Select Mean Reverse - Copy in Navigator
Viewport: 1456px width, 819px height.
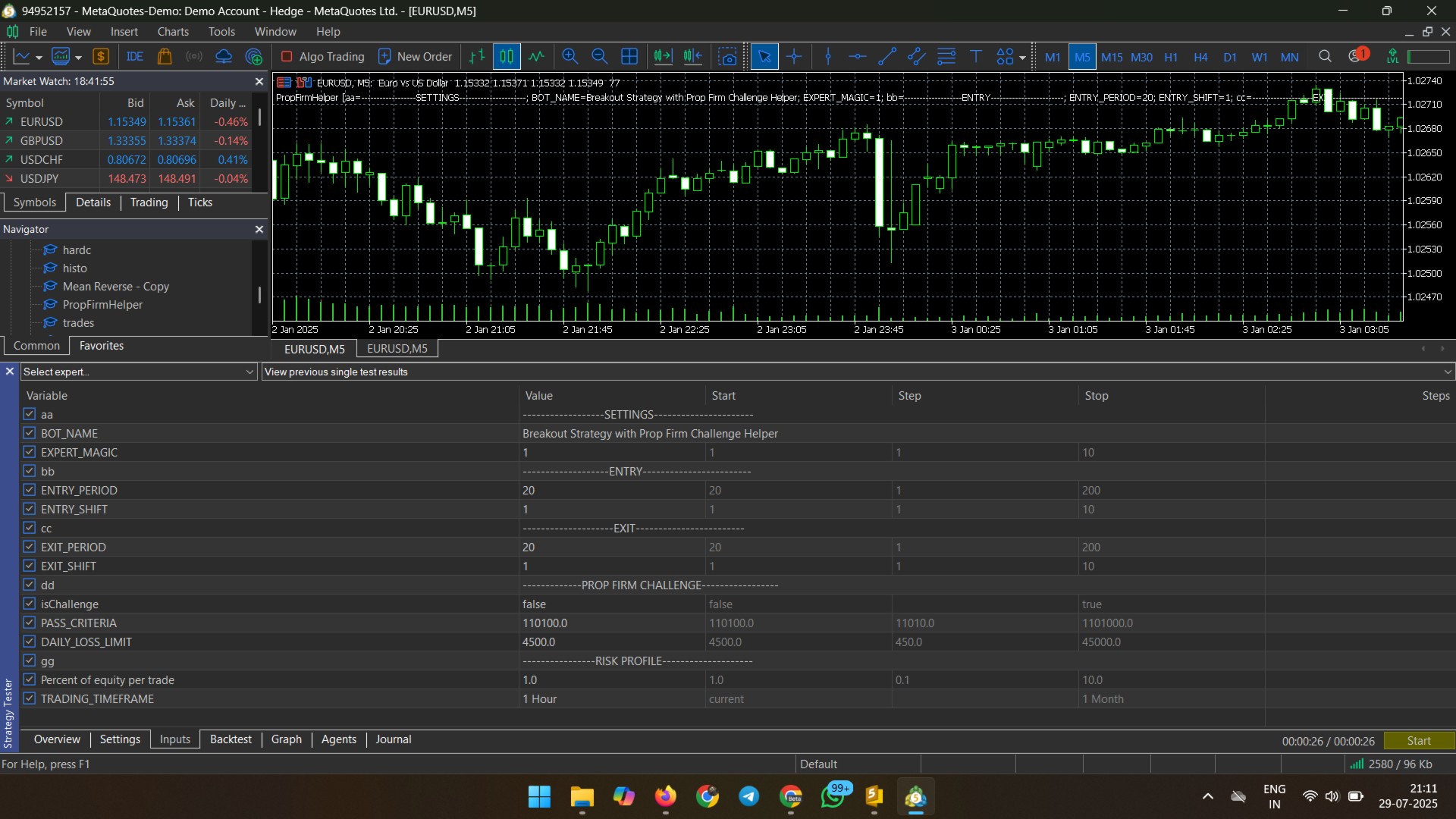tap(115, 287)
